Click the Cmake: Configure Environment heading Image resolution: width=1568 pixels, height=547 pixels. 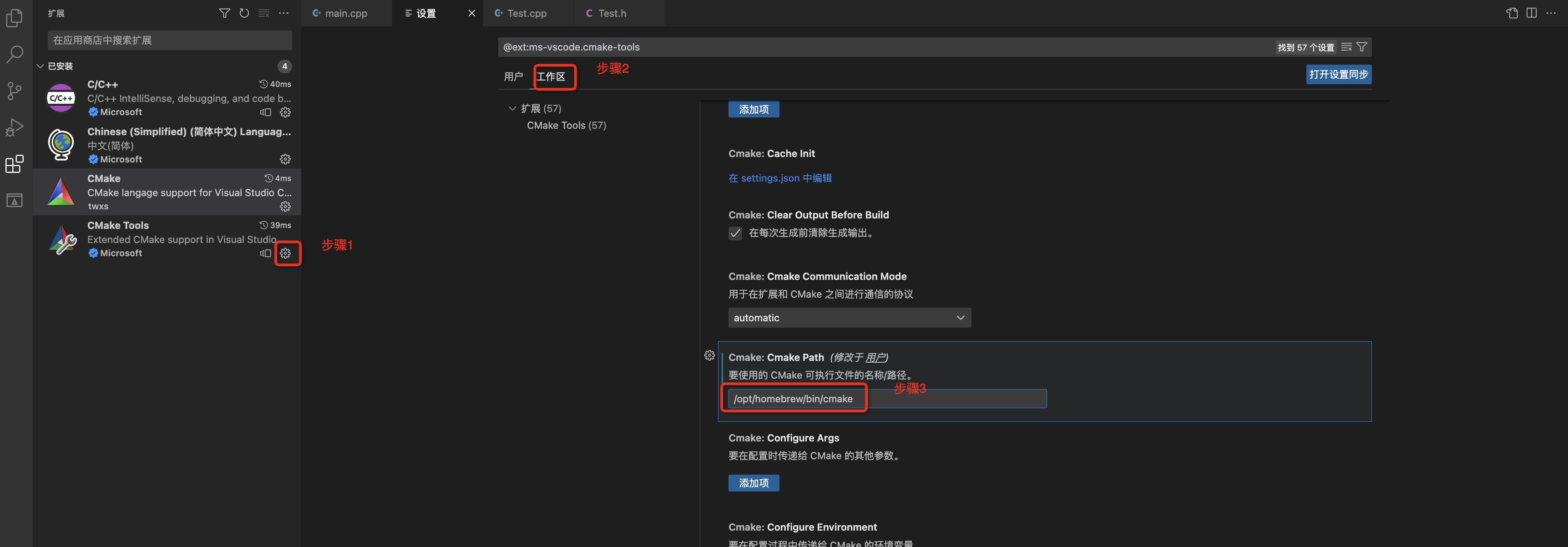[802, 527]
